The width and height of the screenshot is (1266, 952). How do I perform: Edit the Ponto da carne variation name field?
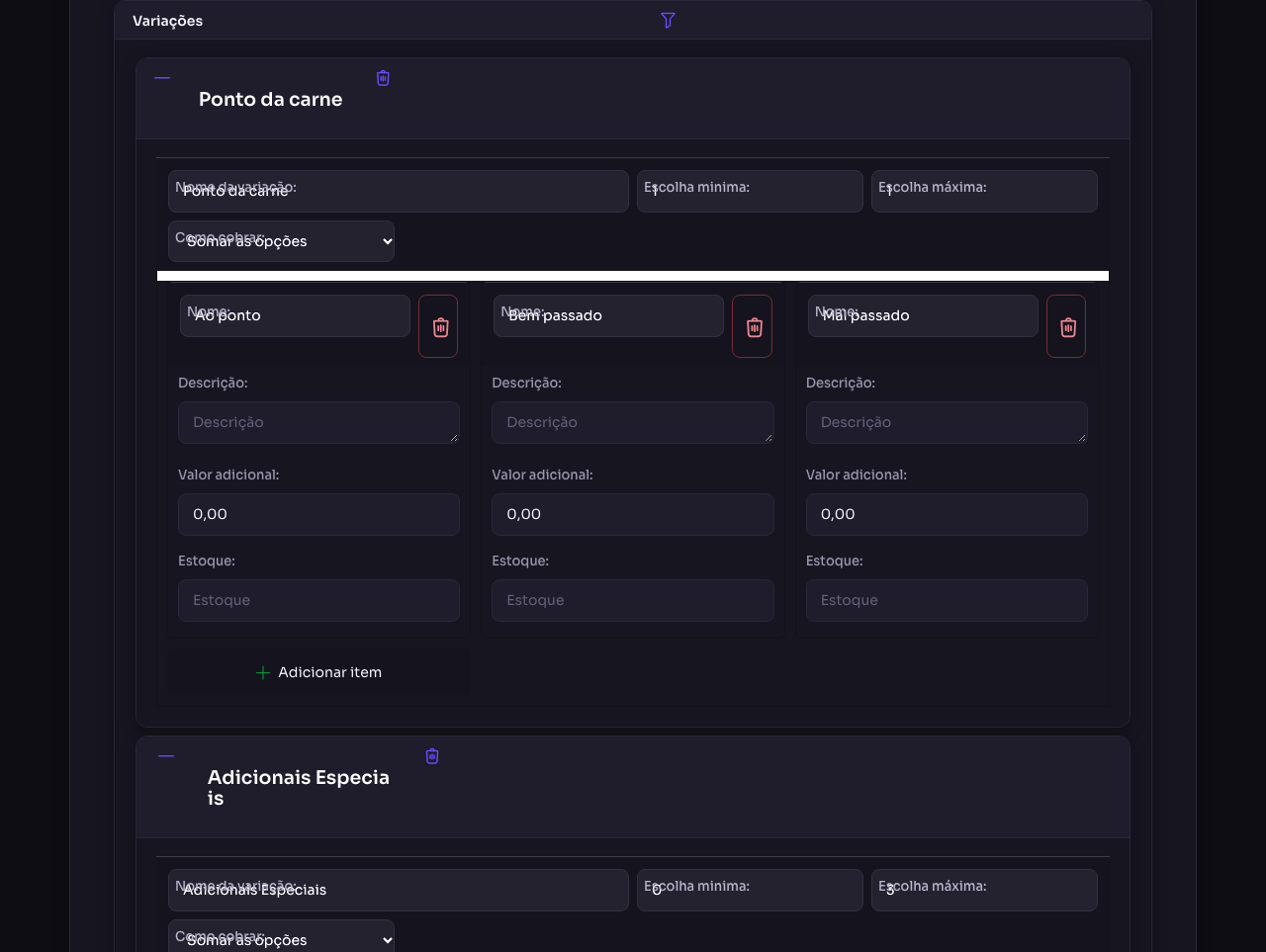(x=399, y=191)
